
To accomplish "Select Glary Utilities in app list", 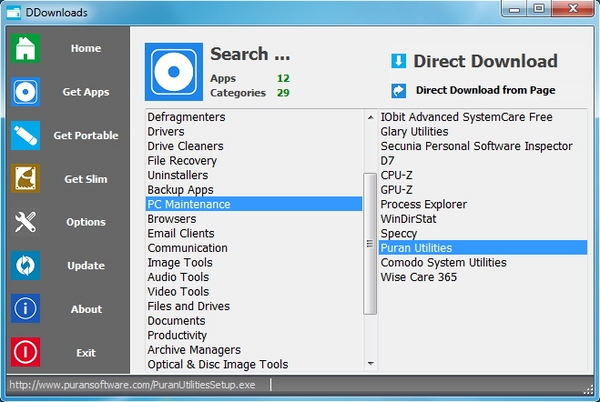I will pyautogui.click(x=483, y=131).
